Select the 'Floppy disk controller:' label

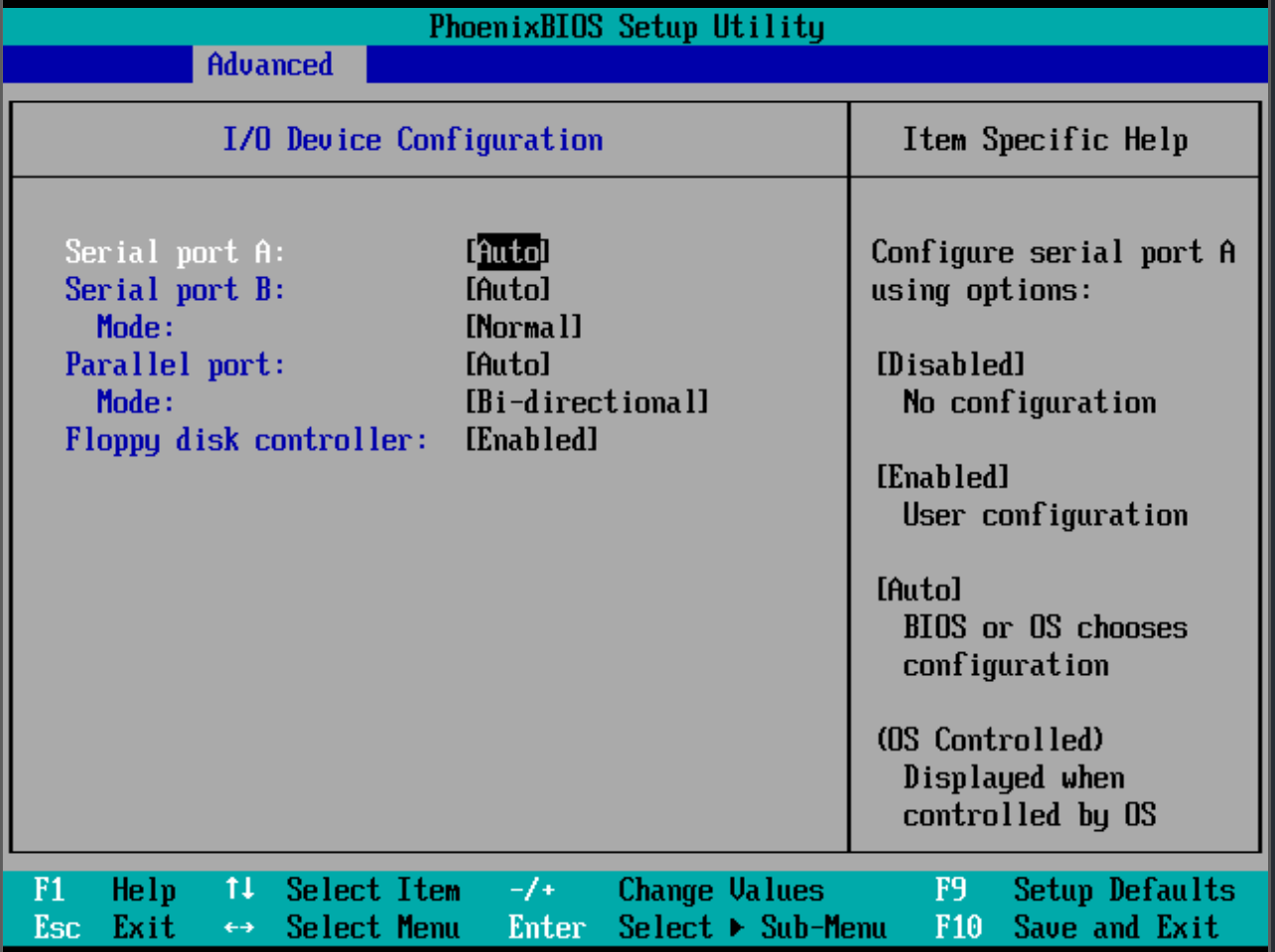click(x=246, y=440)
